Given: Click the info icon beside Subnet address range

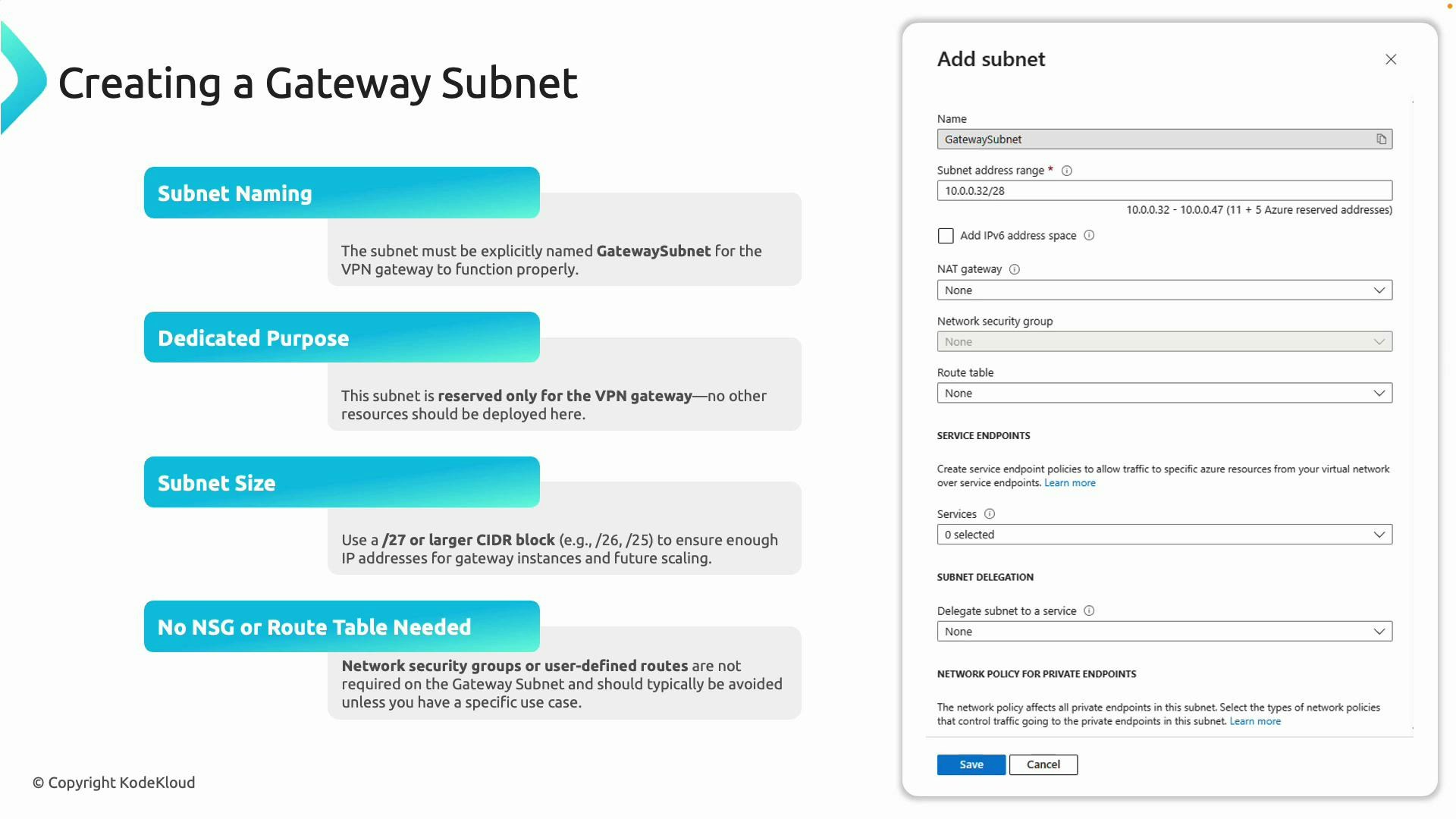Looking at the screenshot, I should pos(1067,171).
